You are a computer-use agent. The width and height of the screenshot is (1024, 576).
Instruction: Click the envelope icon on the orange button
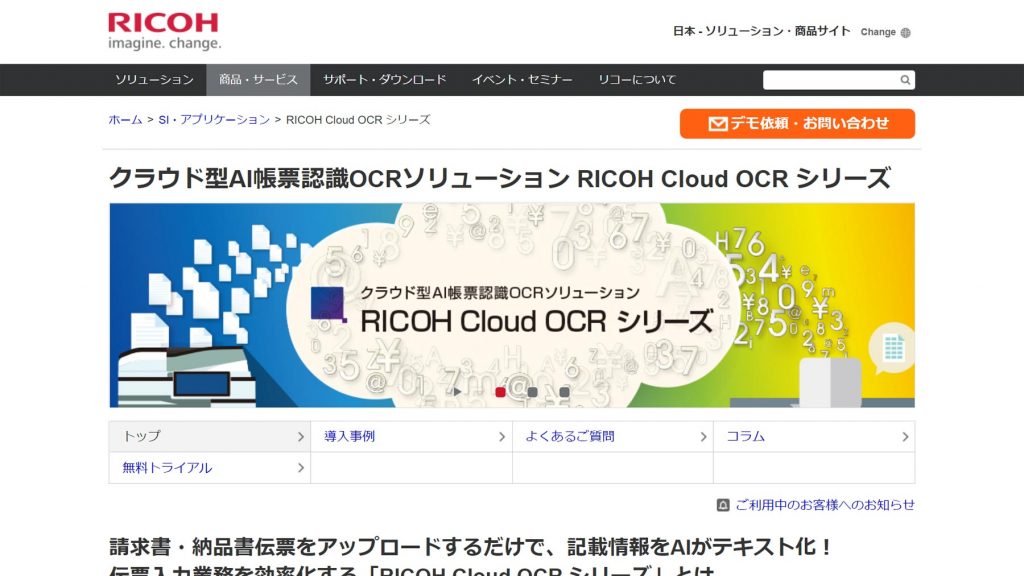[x=717, y=124]
